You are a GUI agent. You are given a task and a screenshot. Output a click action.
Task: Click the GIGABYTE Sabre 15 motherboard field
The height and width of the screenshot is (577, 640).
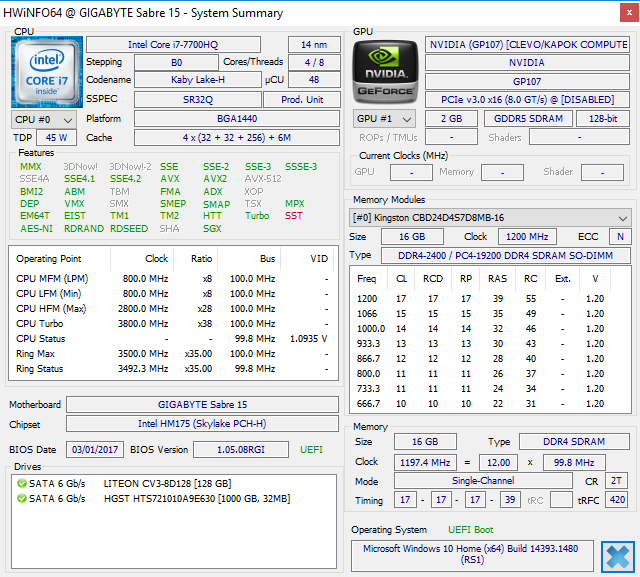[x=202, y=404]
